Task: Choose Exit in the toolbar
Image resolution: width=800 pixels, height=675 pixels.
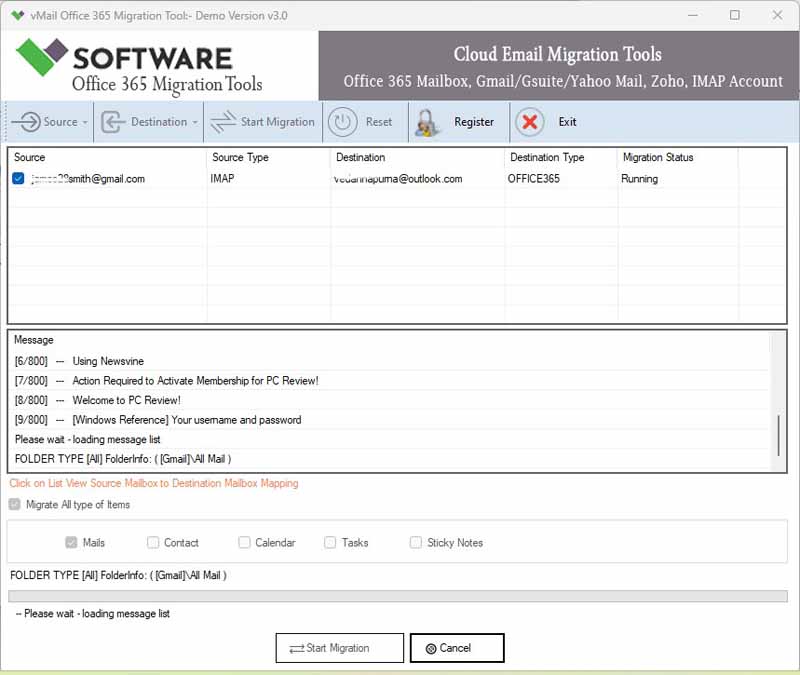Action: [567, 122]
